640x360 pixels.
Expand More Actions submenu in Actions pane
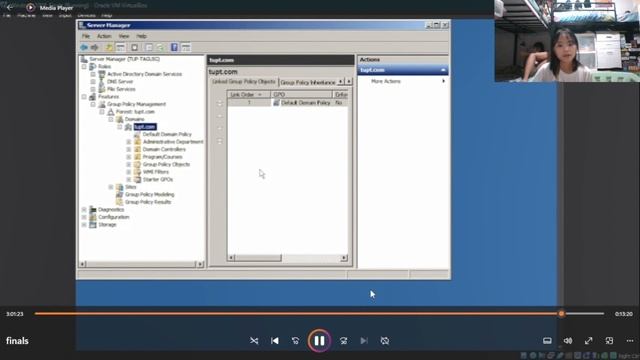[402, 81]
